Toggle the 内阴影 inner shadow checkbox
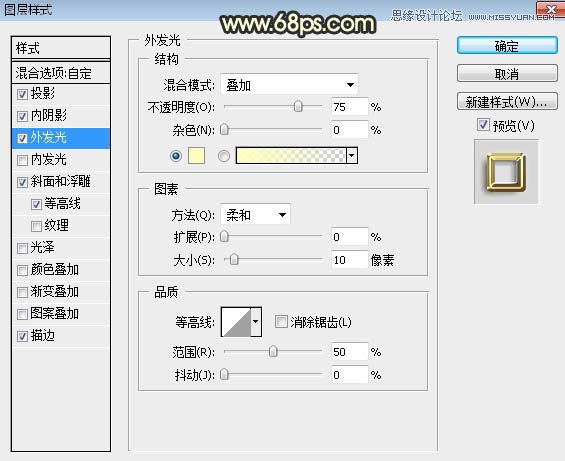Viewport: 565px width, 461px height. (x=22, y=116)
